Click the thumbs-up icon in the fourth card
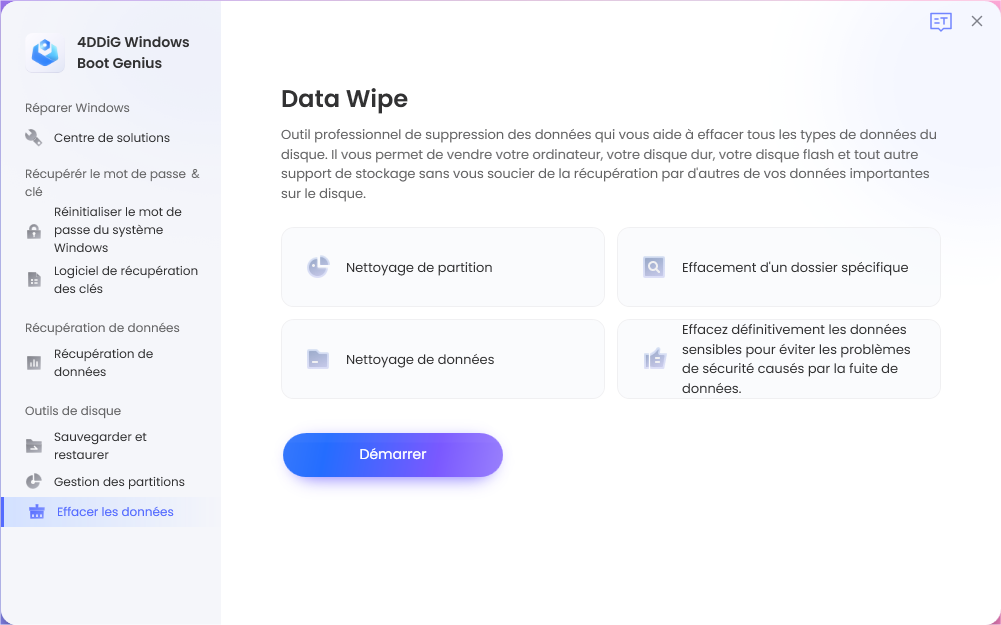 (654, 359)
